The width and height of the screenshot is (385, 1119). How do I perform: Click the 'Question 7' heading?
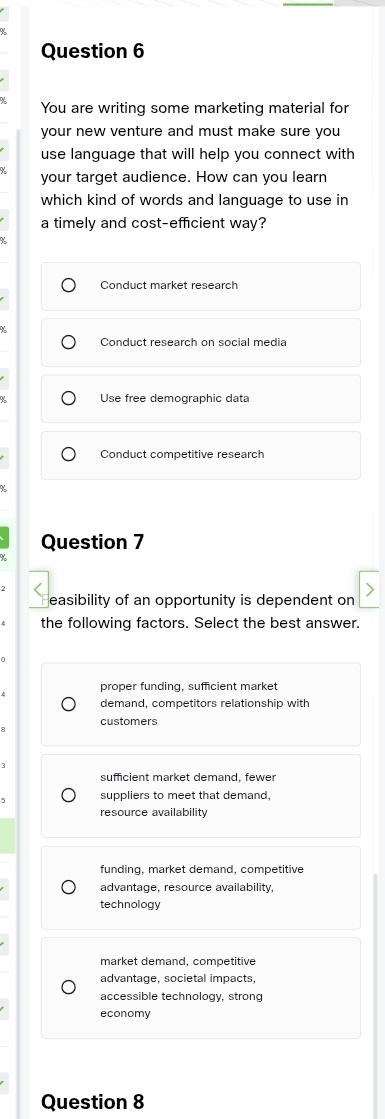point(93,542)
